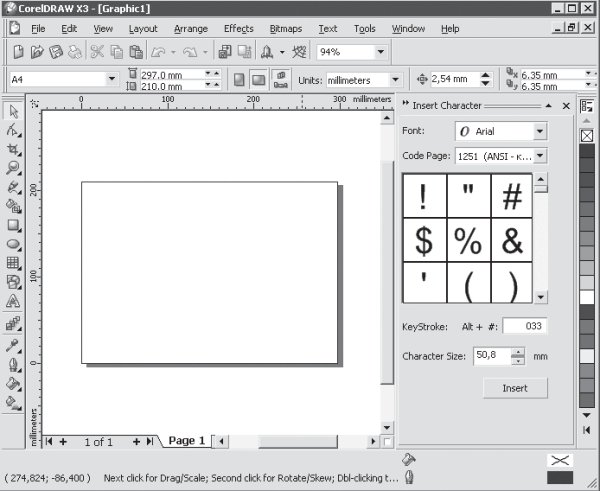This screenshot has width=600, height=491.
Task: Open the Undo history dropdown arrow
Action: [173, 52]
